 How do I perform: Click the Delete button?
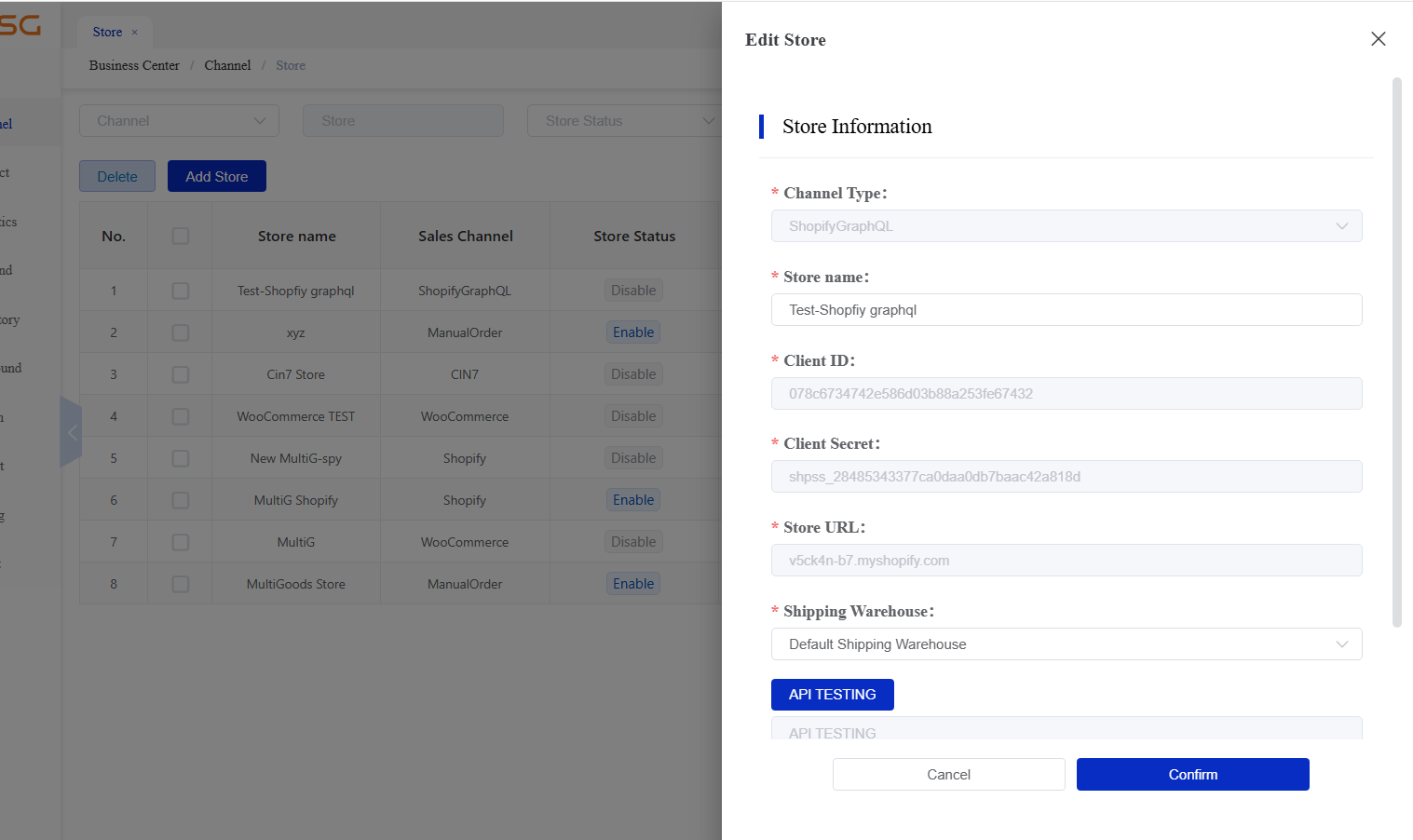(x=117, y=177)
